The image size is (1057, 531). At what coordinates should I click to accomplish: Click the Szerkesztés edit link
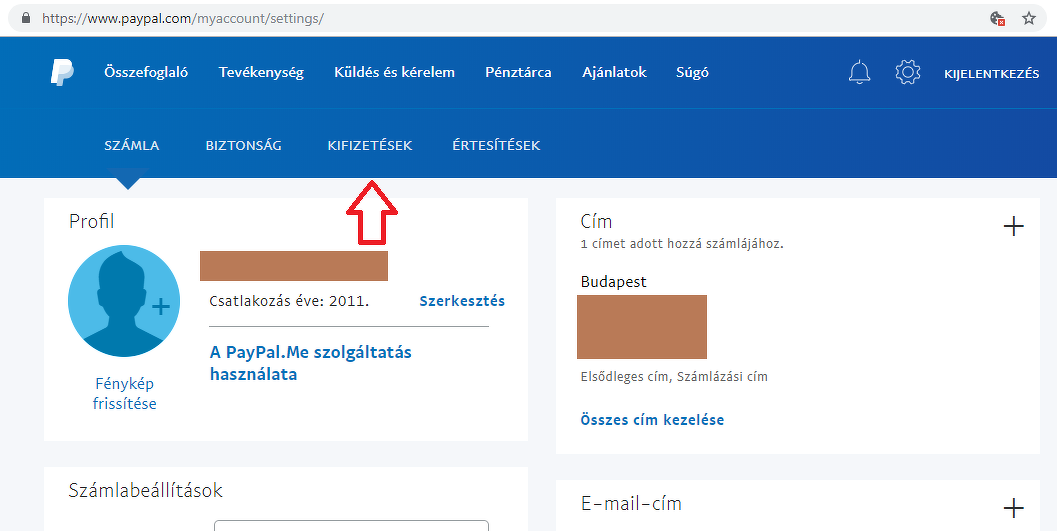tap(462, 301)
